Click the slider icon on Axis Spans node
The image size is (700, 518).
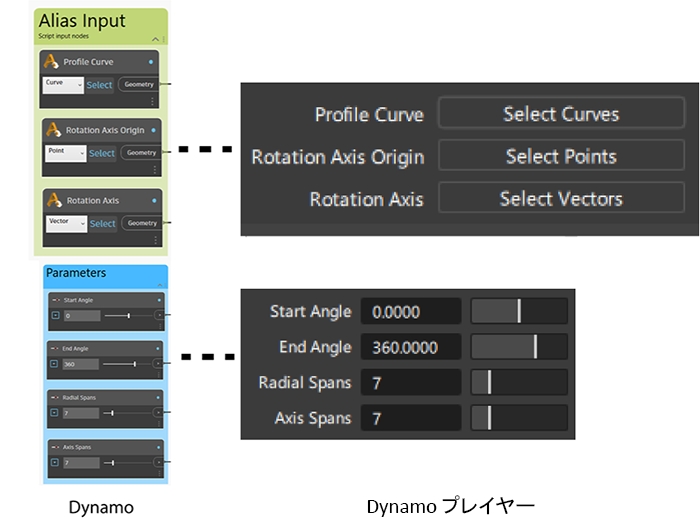(55, 447)
